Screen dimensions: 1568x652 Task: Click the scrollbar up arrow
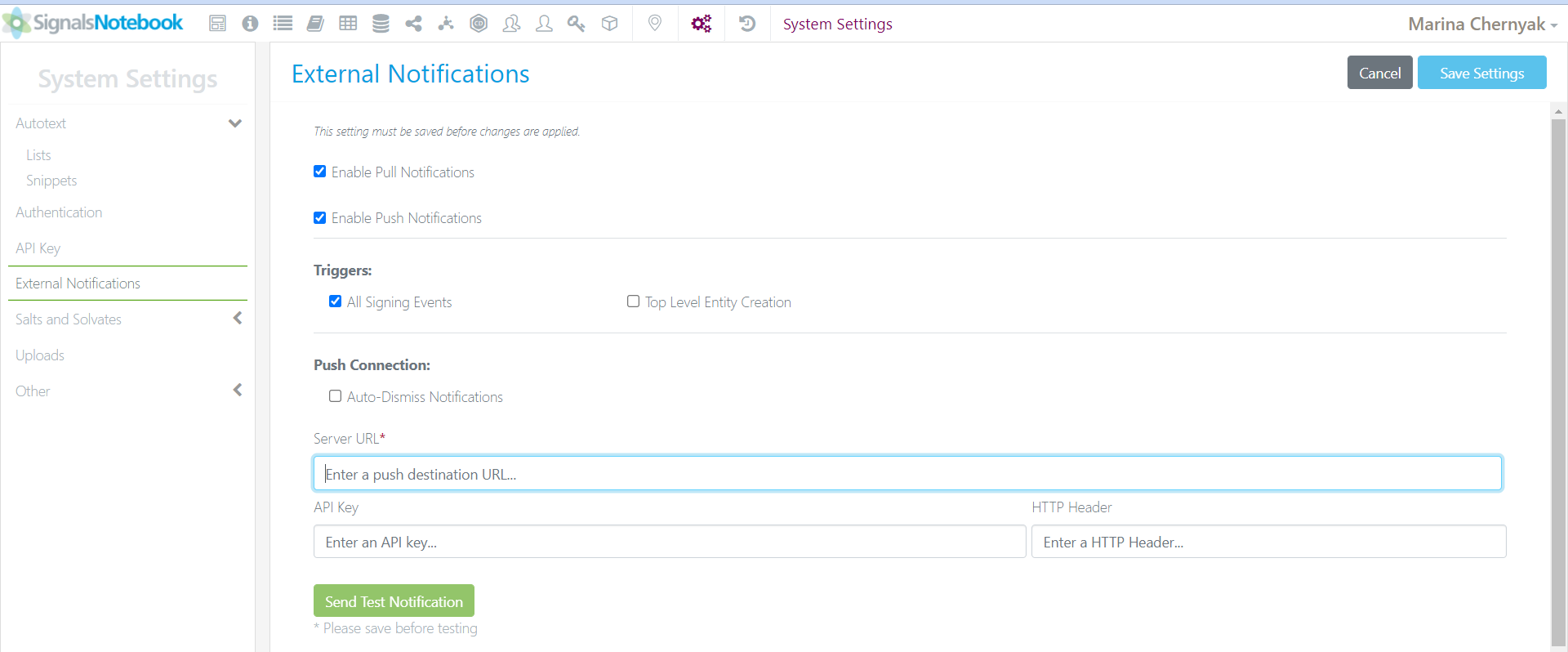1558,111
